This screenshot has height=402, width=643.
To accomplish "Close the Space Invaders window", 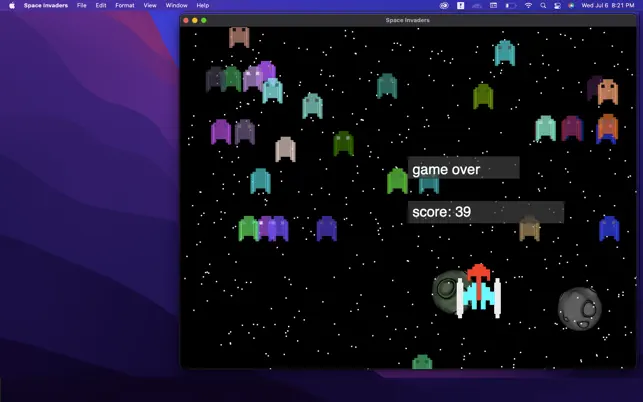I will tap(186, 20).
